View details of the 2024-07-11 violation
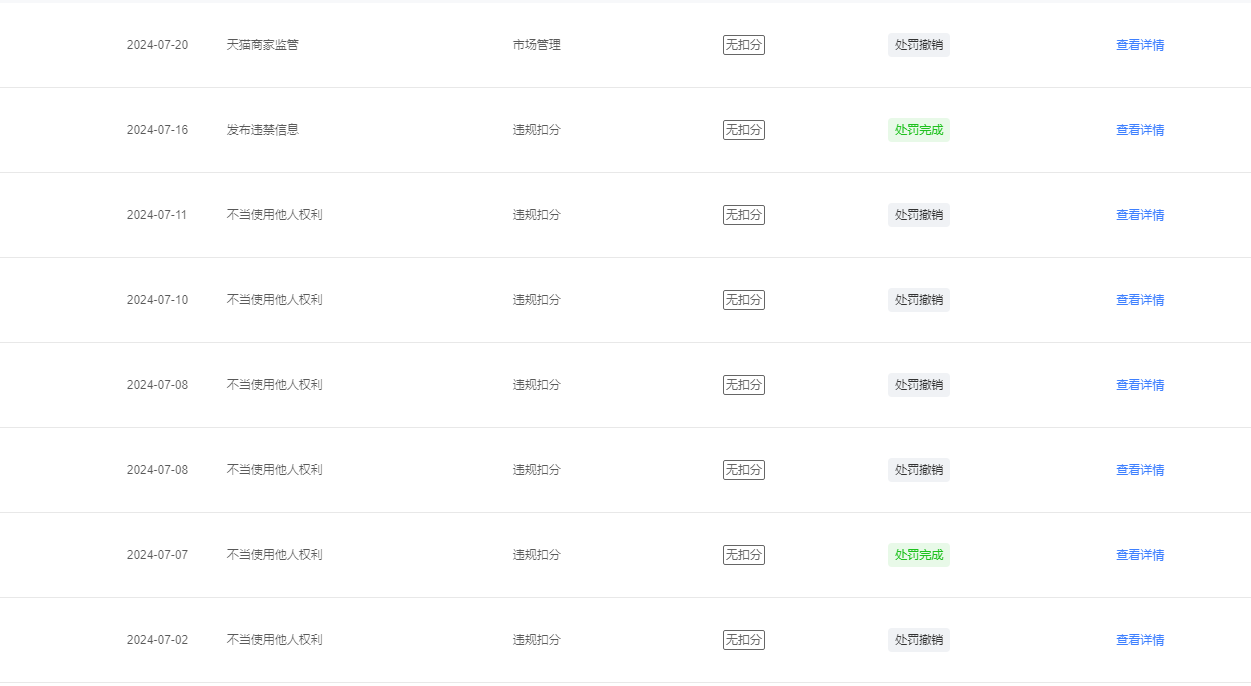1251x686 pixels. (x=1140, y=215)
